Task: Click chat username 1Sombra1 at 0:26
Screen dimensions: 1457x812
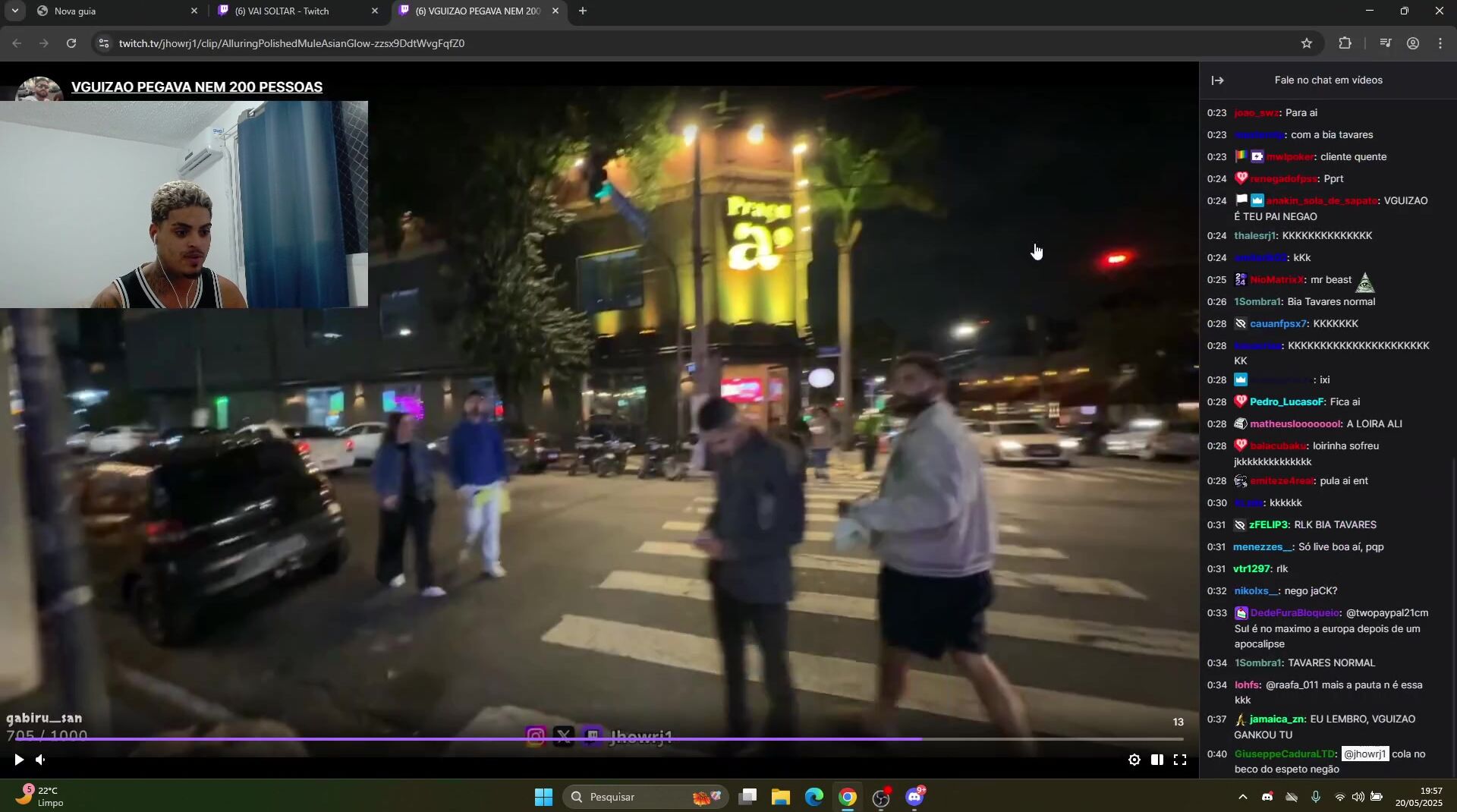Action: [x=1258, y=302]
